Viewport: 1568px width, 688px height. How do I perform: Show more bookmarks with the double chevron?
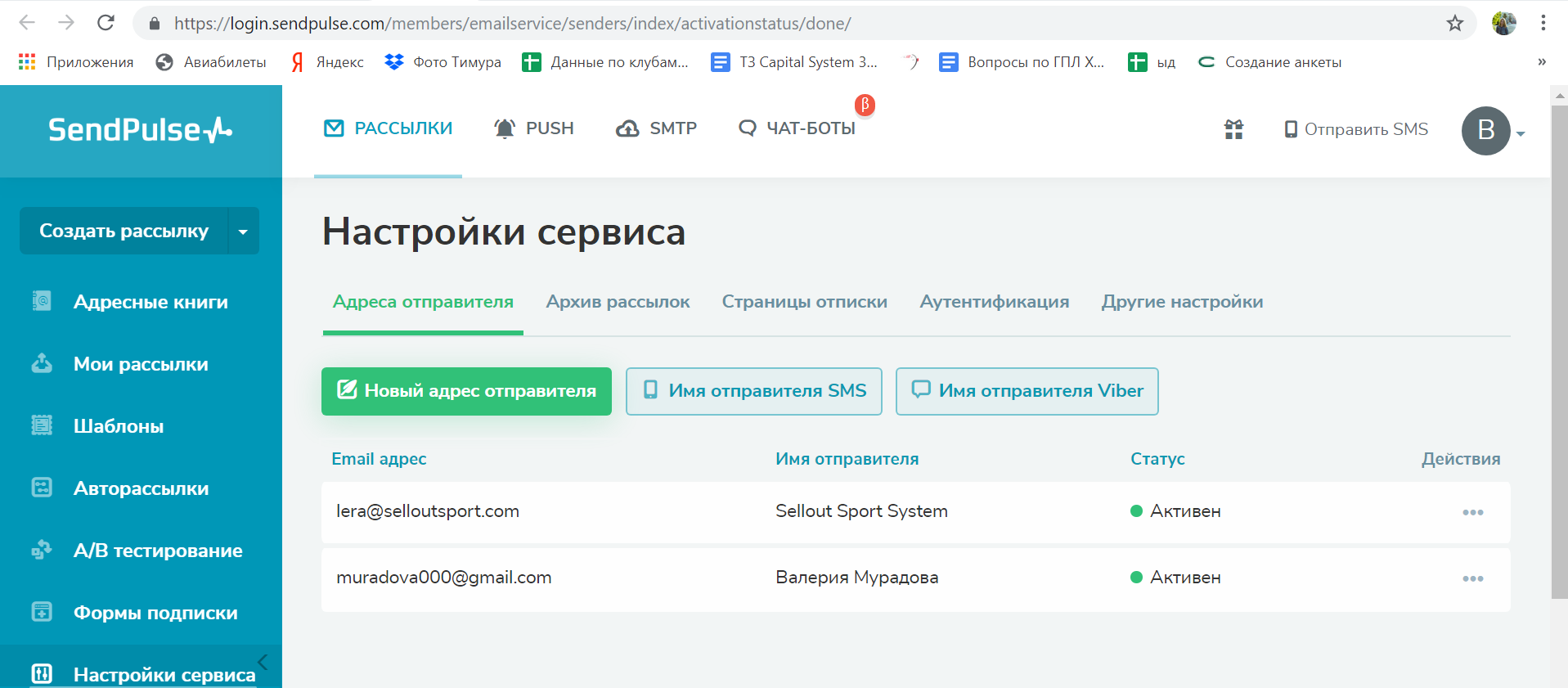1541,62
